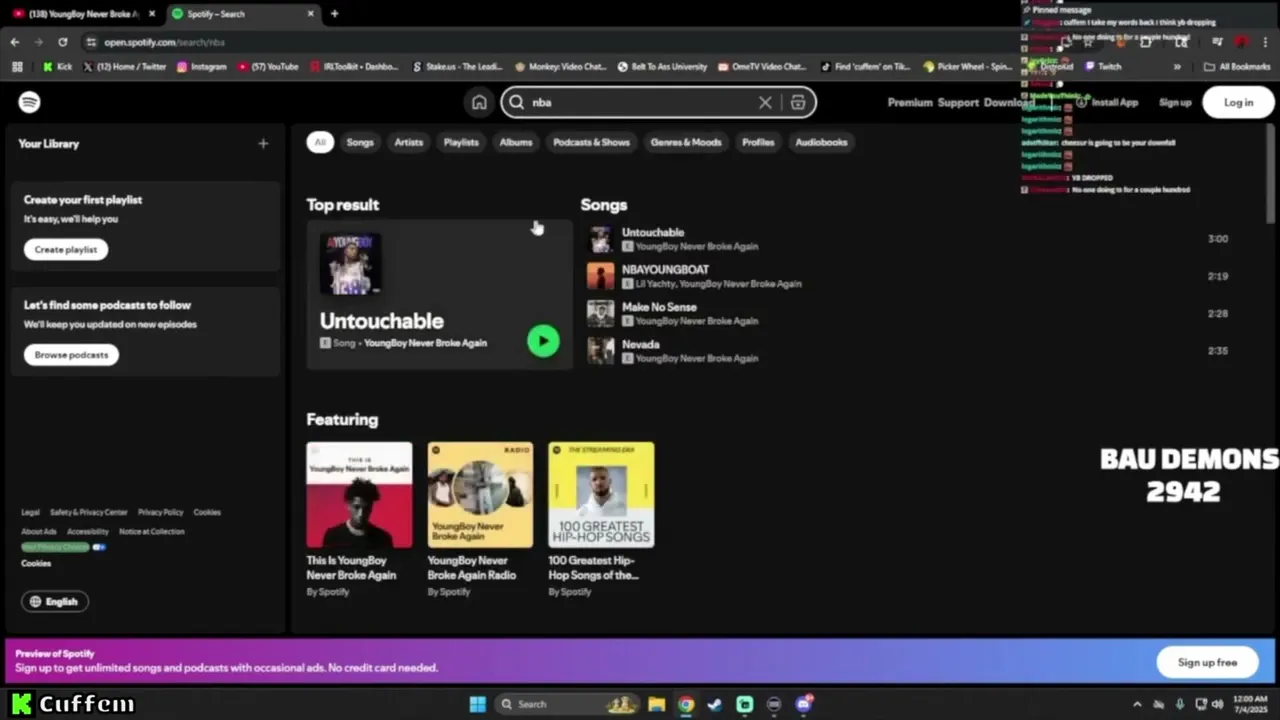Reload the Spotify page
Screen dimensions: 1280x720
(x=62, y=42)
